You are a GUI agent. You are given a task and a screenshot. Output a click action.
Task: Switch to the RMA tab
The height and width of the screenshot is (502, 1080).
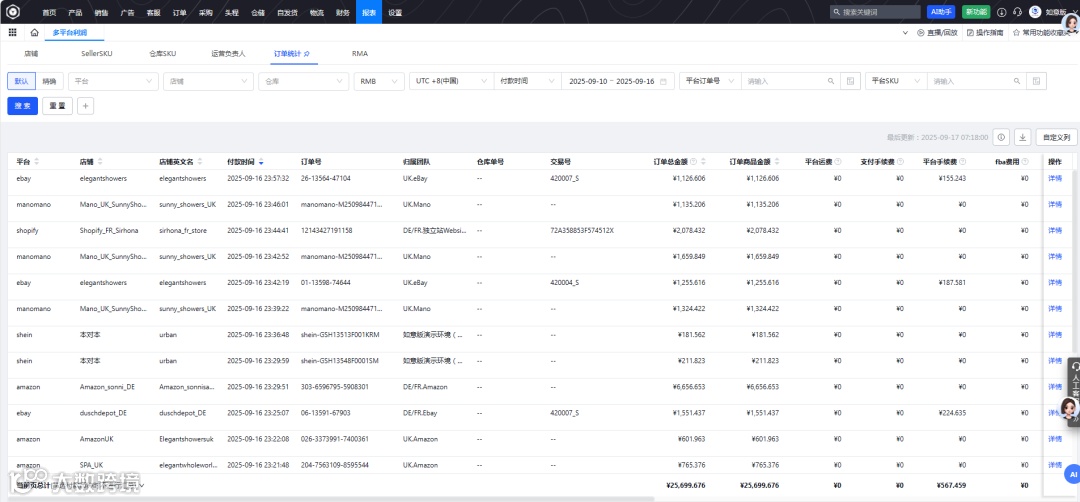pyautogui.click(x=360, y=53)
